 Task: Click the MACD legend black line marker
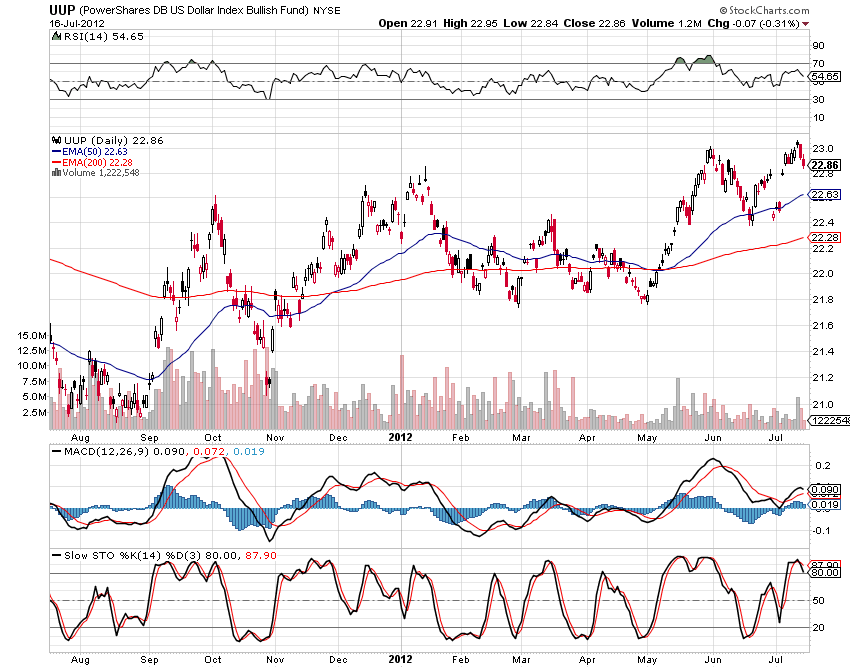56,452
